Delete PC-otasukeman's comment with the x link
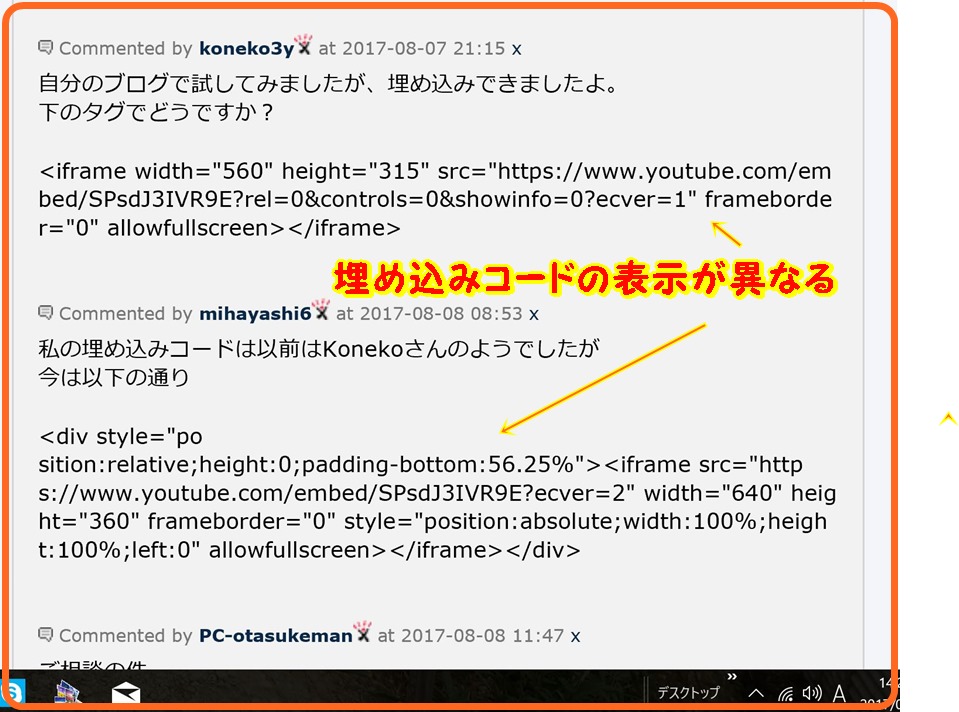 [576, 636]
